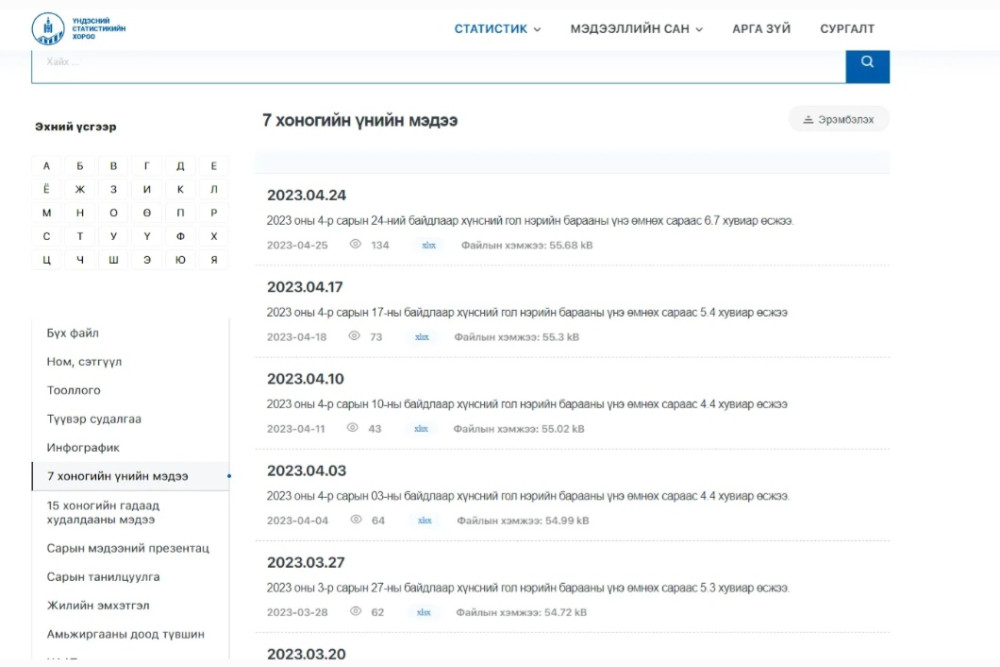Open the АРГА ЗҮЙ menu item

(761, 29)
